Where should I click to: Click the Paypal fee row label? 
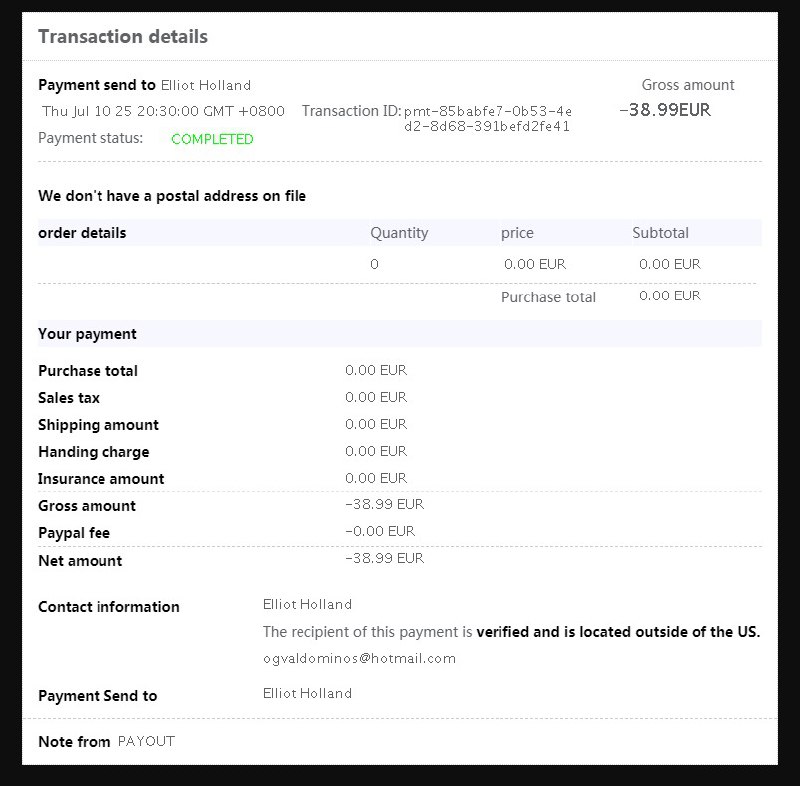coord(74,533)
